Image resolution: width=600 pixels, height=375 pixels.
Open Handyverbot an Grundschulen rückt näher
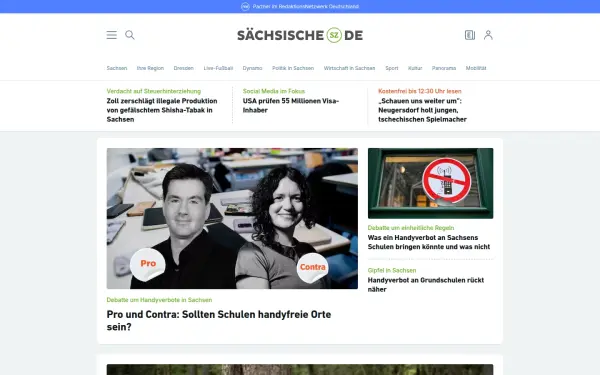coord(426,285)
